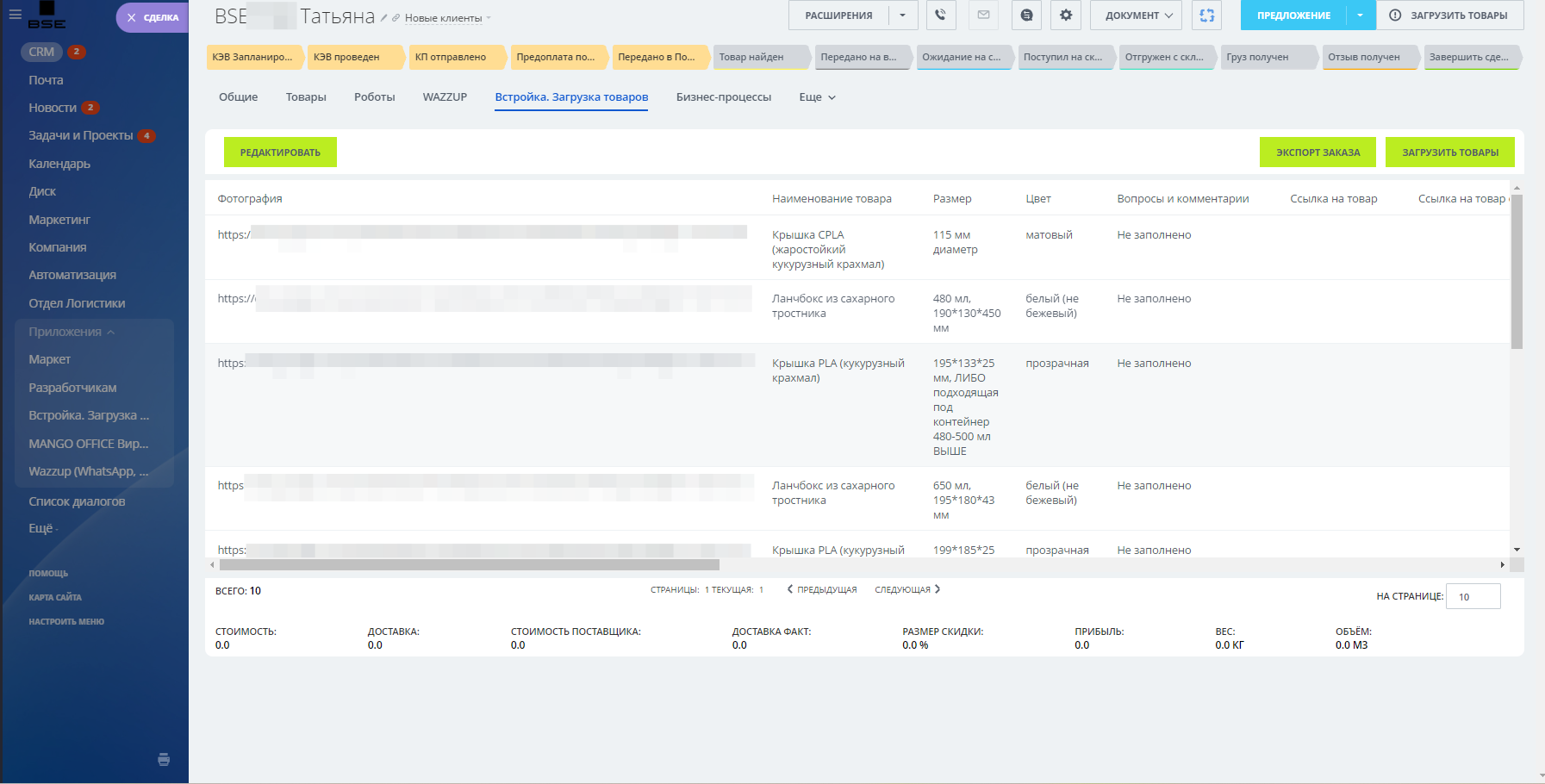
Task: Open Задачи и Проекты in the sidebar
Action: tap(81, 135)
